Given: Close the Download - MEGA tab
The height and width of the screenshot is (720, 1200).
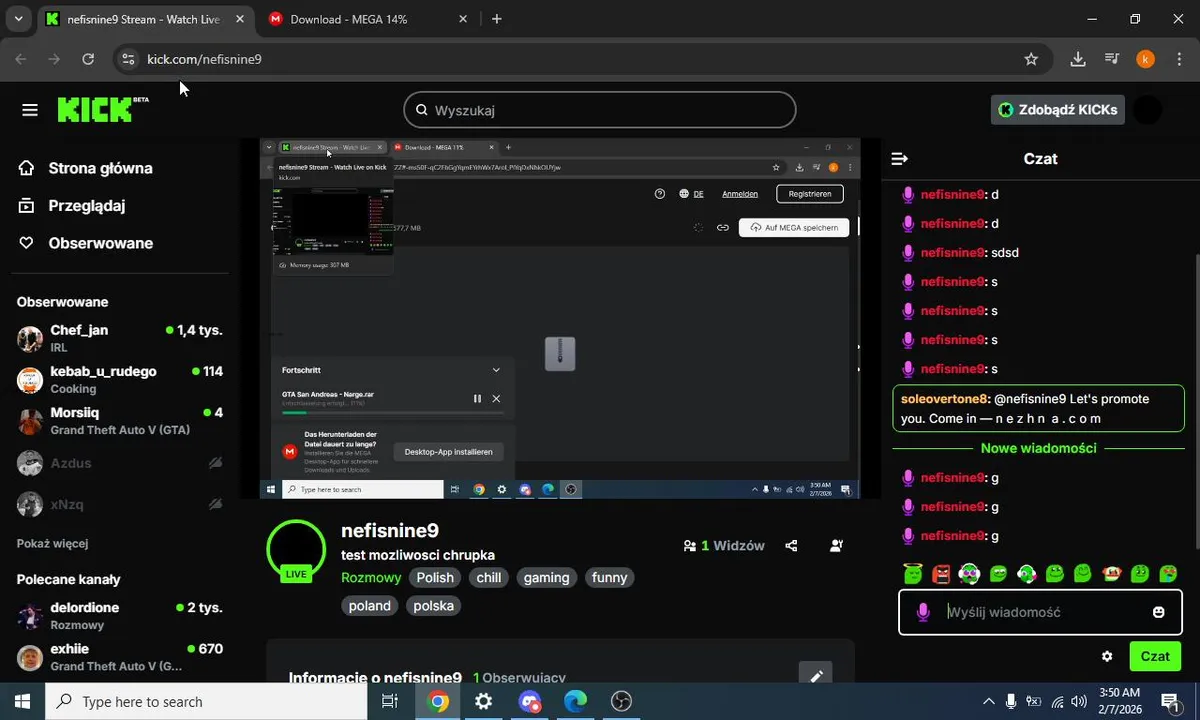Looking at the screenshot, I should [462, 19].
